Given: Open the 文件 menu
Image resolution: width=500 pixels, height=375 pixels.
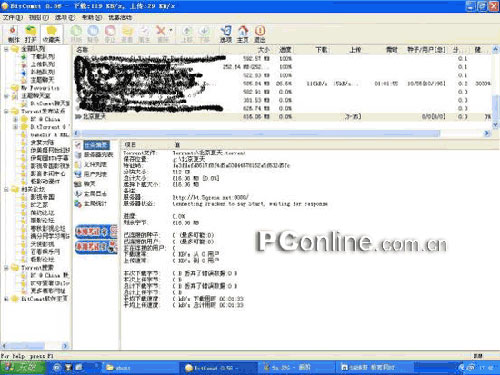Looking at the screenshot, I should [13, 17].
